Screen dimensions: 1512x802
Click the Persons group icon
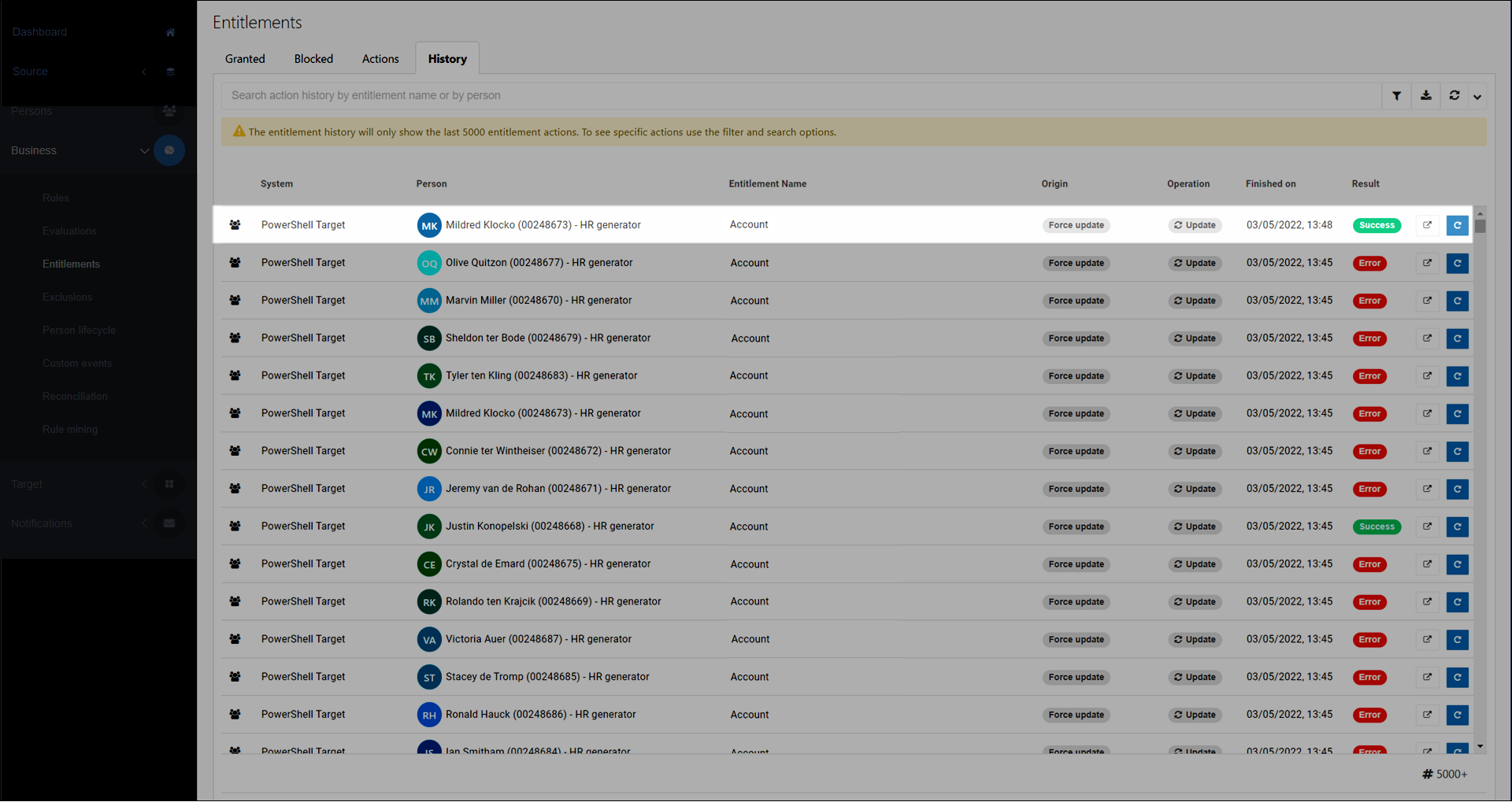pyautogui.click(x=169, y=111)
